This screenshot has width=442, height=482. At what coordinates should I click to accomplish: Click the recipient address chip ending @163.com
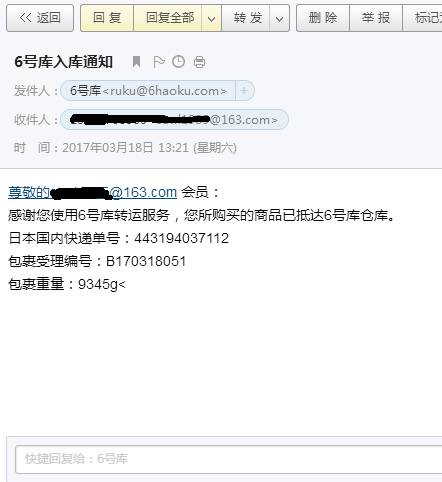click(x=174, y=120)
